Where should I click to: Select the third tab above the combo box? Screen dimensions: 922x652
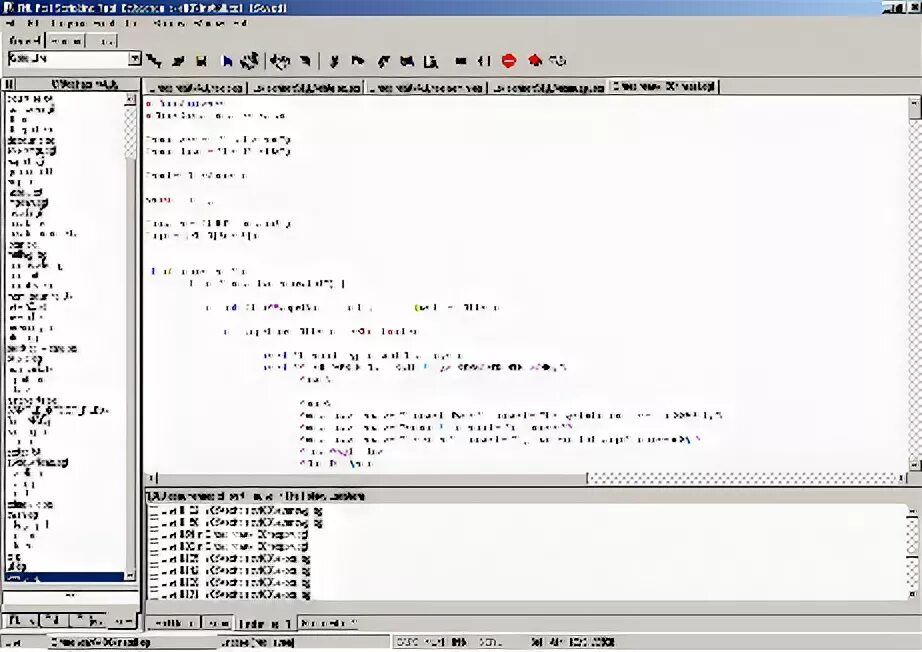pyautogui.click(x=102, y=41)
